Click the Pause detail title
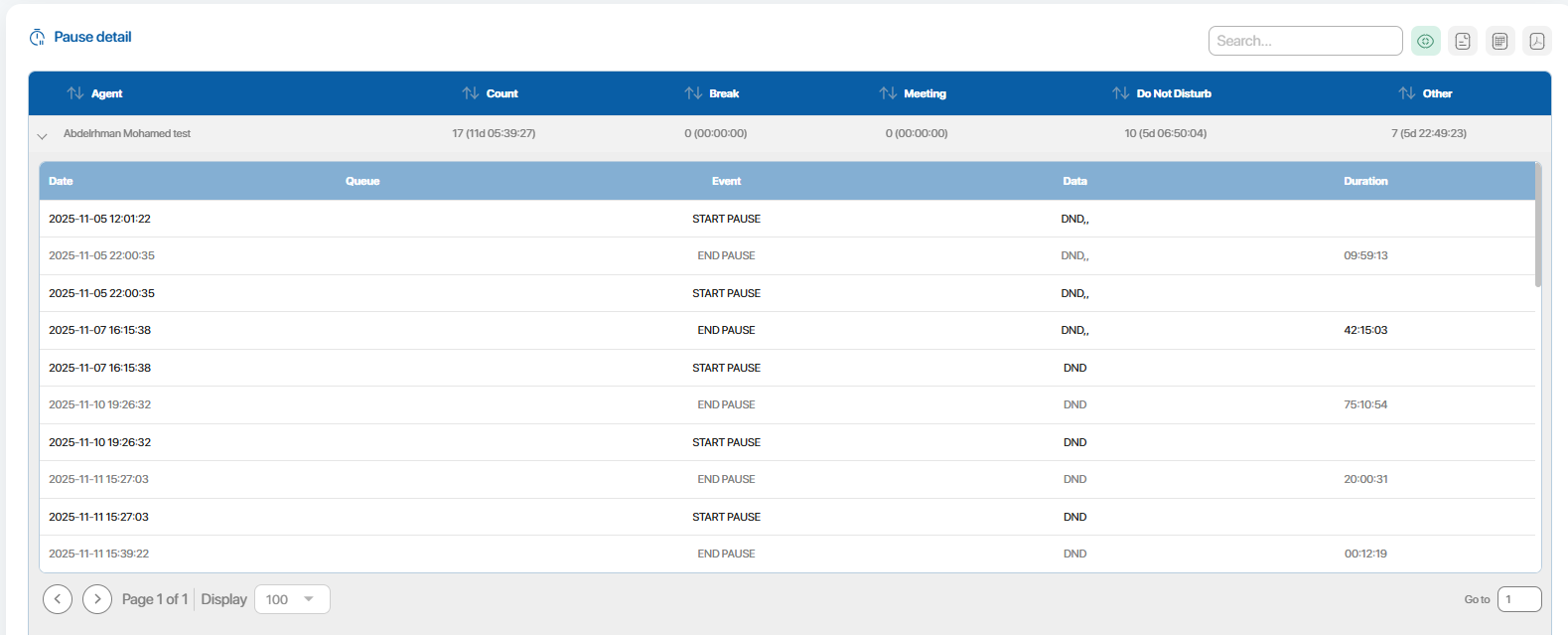The image size is (1568, 635). tap(92, 37)
